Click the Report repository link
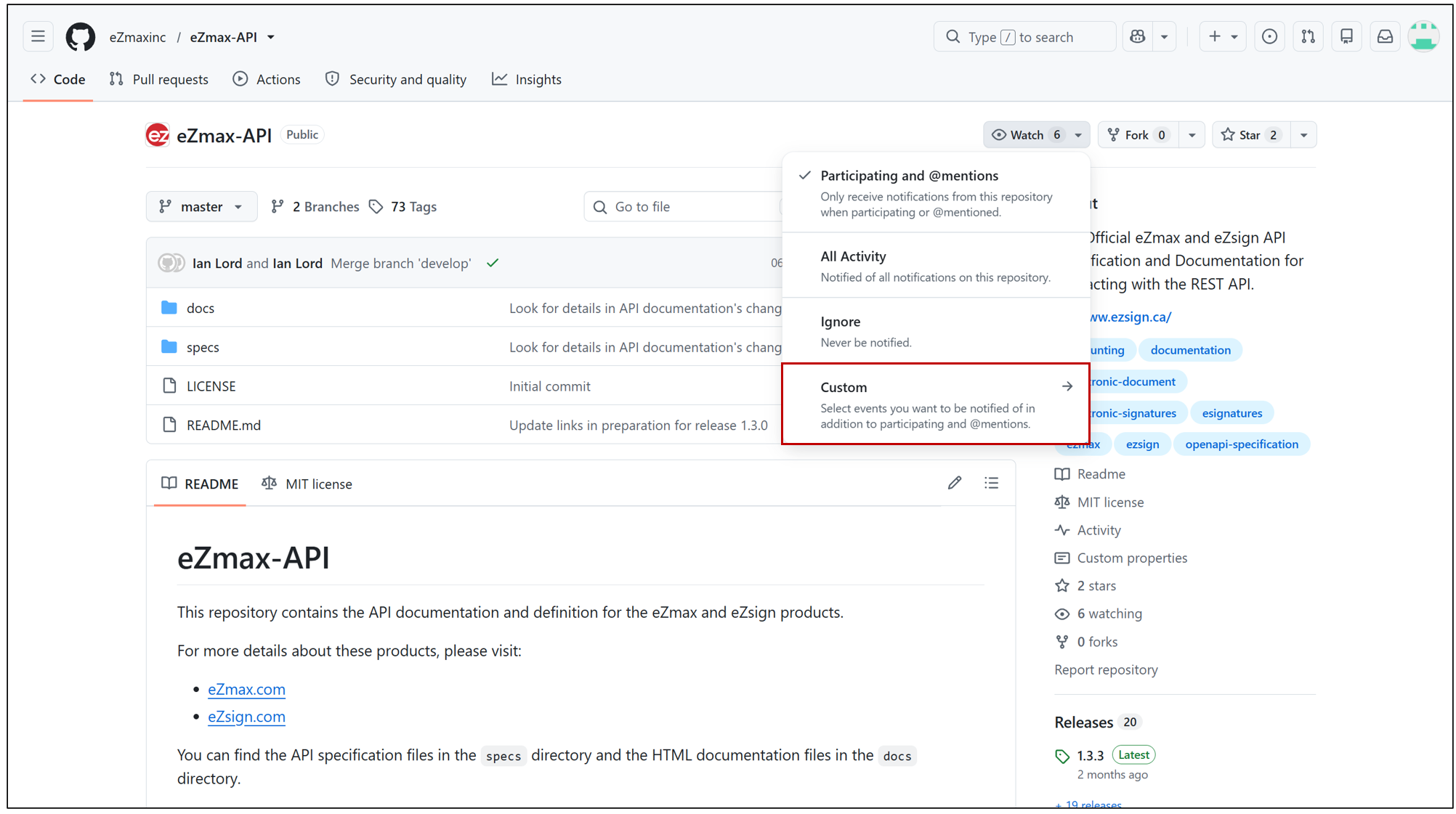 [1106, 670]
